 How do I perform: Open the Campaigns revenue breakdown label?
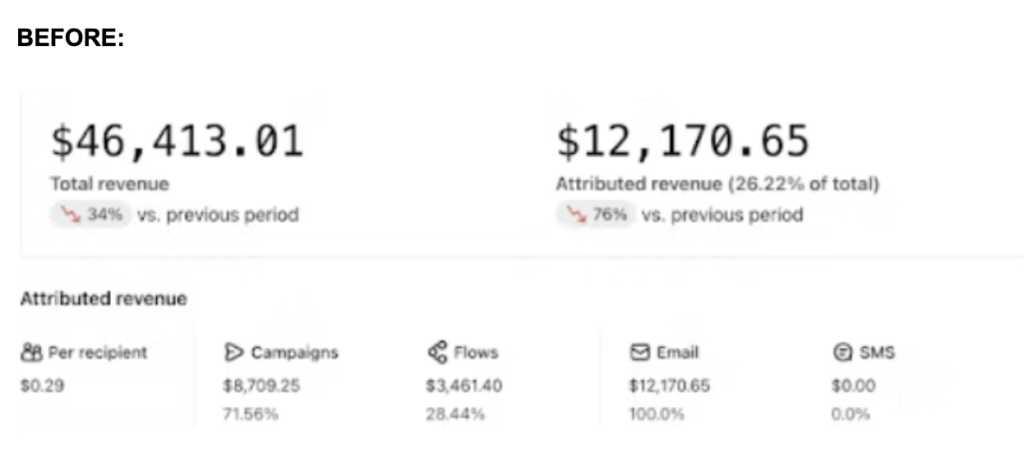[x=294, y=352]
